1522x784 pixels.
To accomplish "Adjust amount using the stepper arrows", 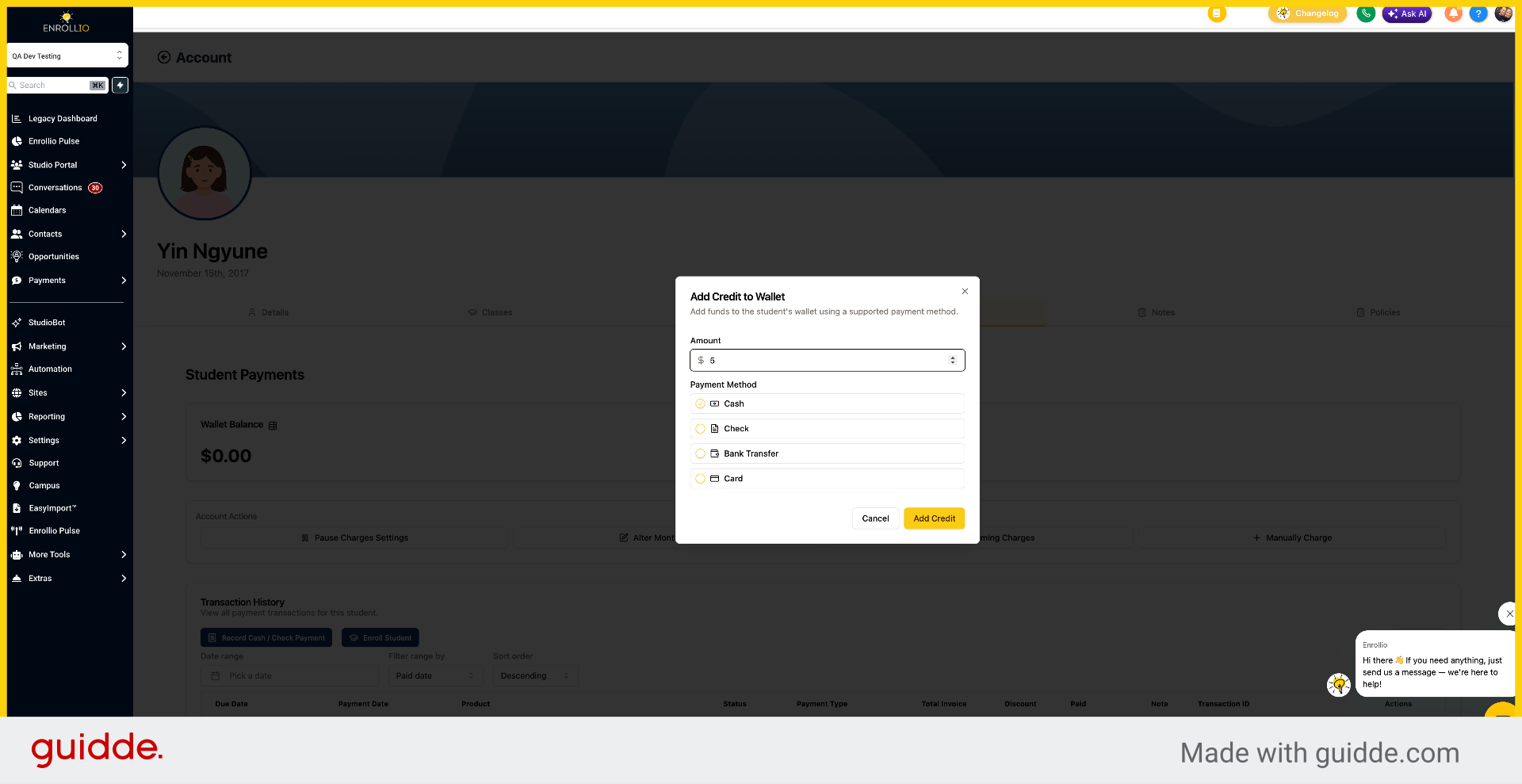I will [x=953, y=361].
